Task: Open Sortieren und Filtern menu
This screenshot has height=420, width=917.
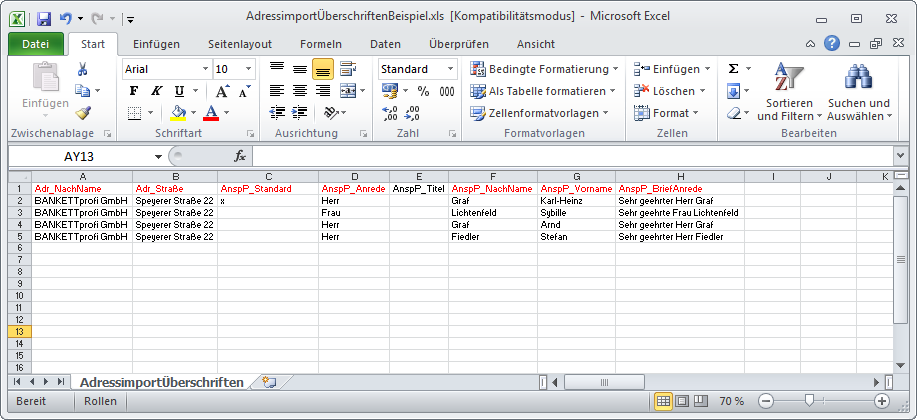Action: pos(790,91)
